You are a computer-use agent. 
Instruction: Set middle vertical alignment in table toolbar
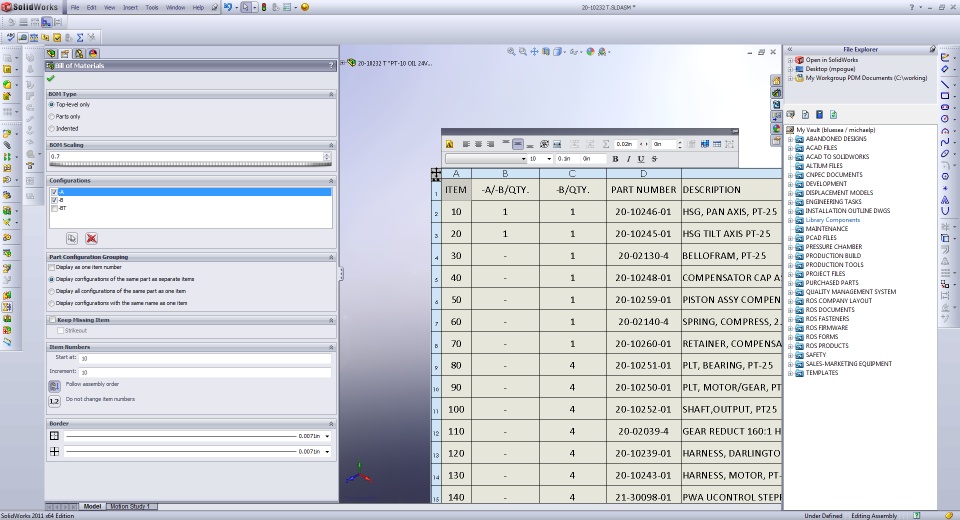pos(518,145)
